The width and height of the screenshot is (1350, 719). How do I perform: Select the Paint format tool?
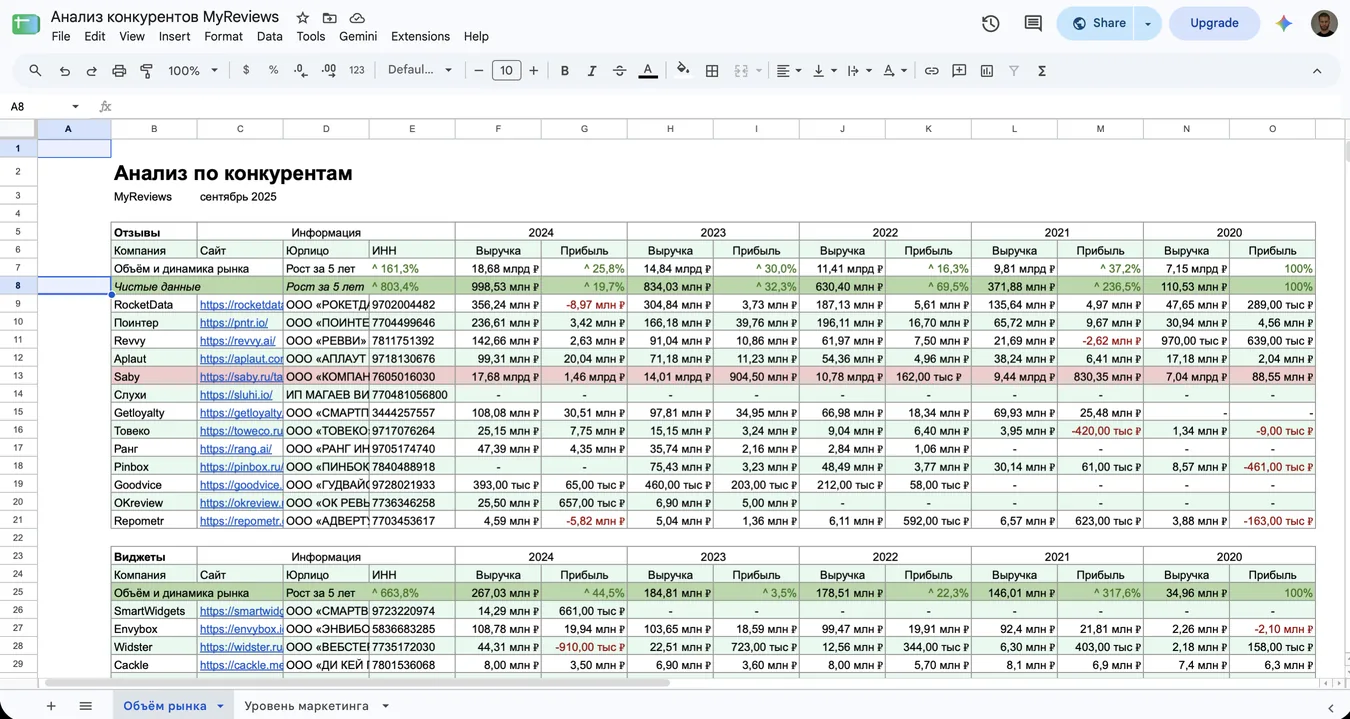tap(146, 71)
